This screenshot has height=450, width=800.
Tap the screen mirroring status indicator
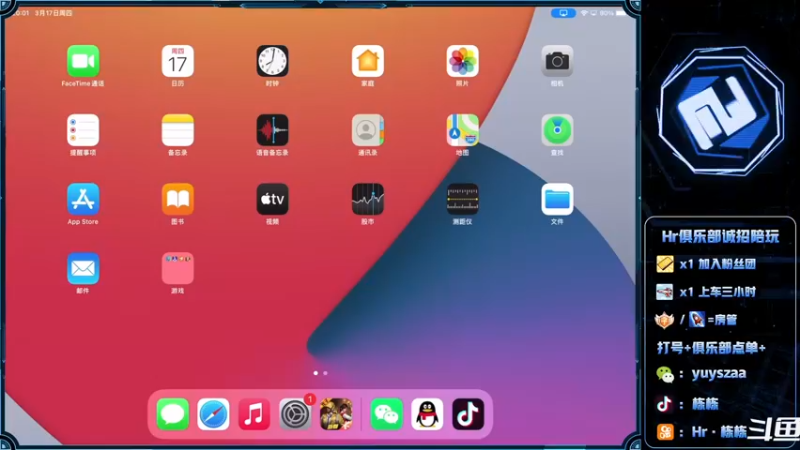(563, 13)
